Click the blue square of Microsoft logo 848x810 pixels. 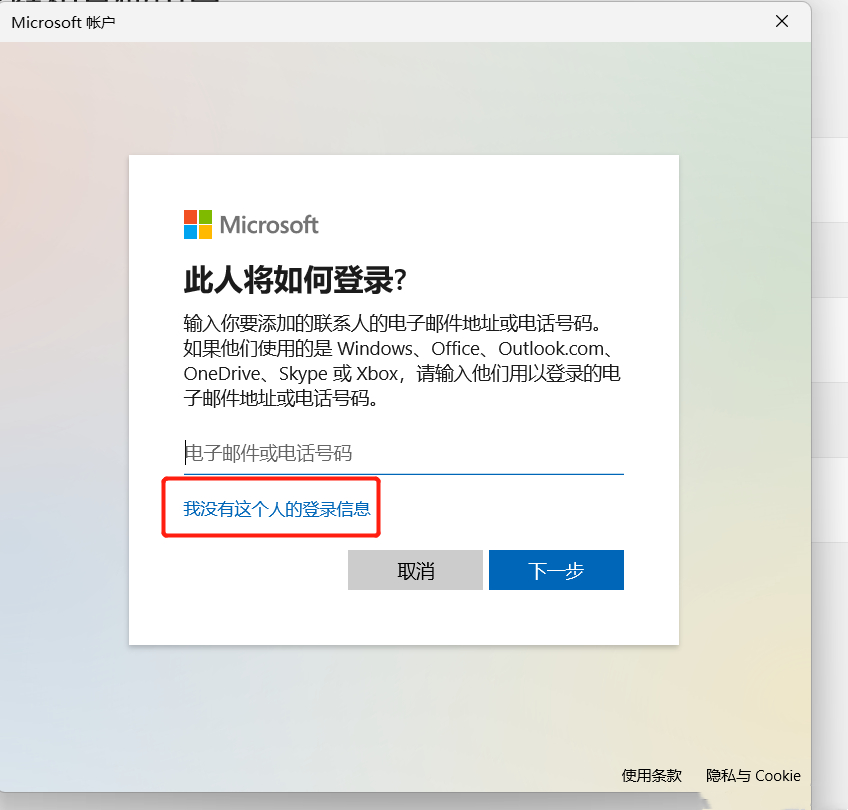[190, 232]
